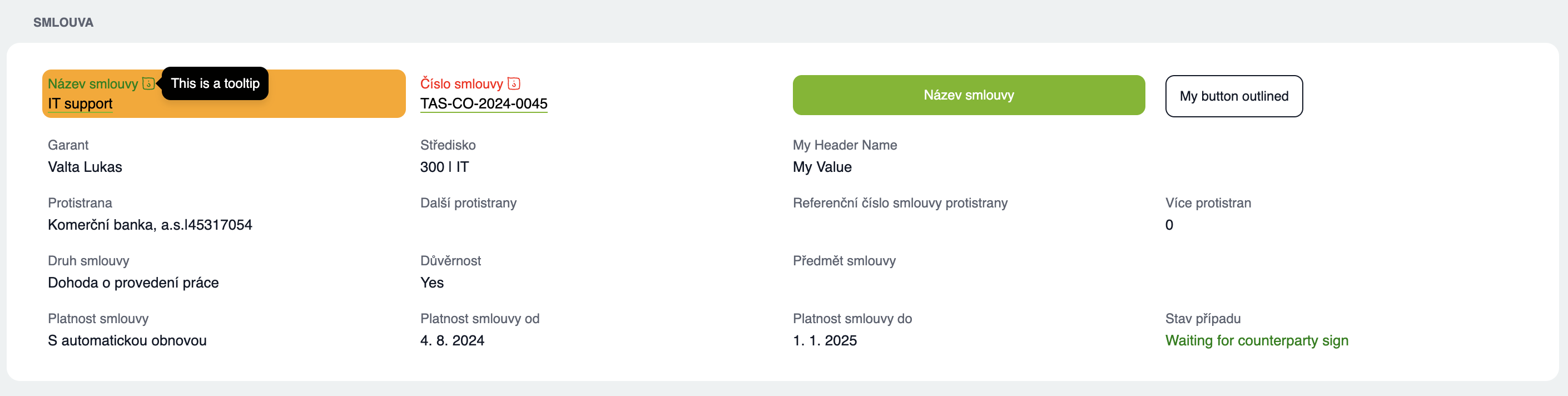Image resolution: width=1568 pixels, height=396 pixels.
Task: Select the 300 | IT středisko value
Action: pyautogui.click(x=444, y=167)
